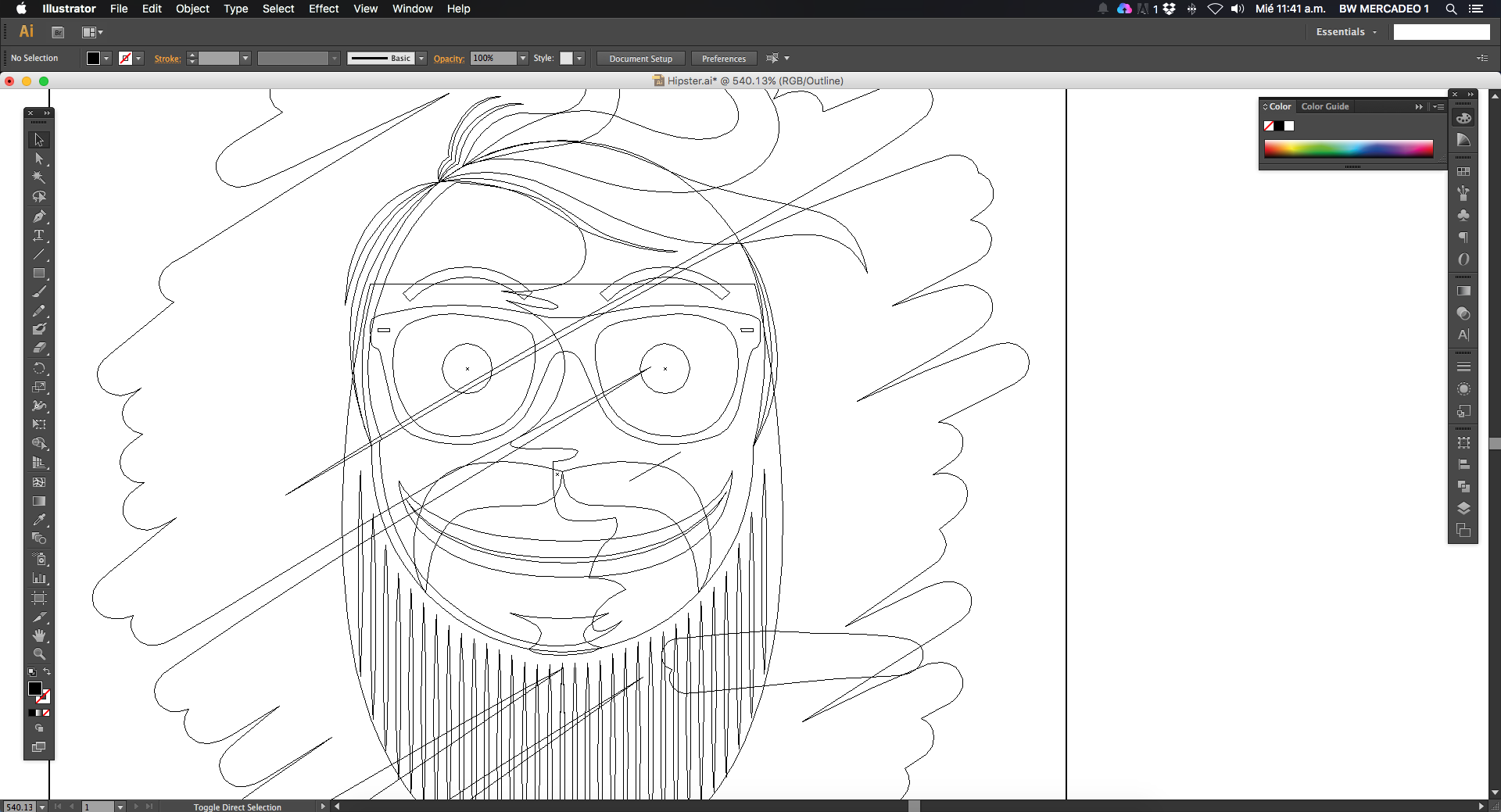The height and width of the screenshot is (812, 1501).
Task: Switch to the Color Guide tab
Action: coord(1324,106)
